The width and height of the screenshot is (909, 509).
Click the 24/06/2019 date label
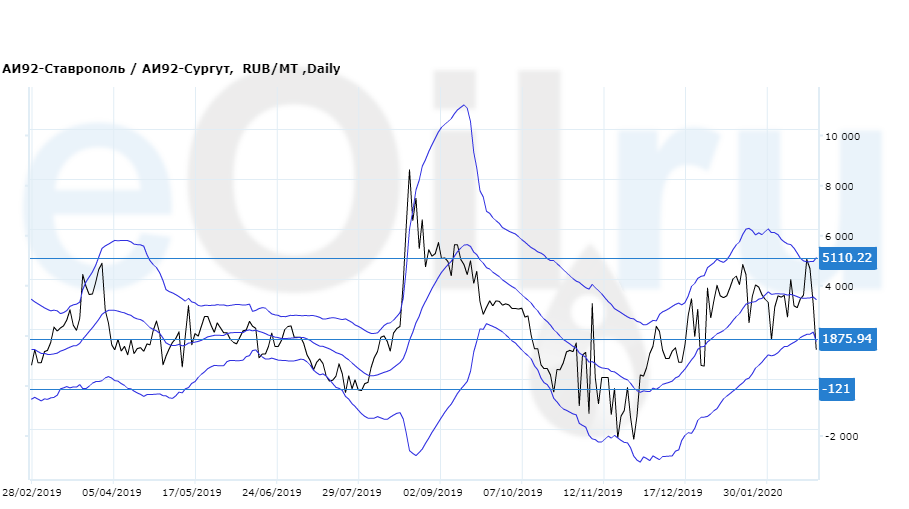(272, 493)
